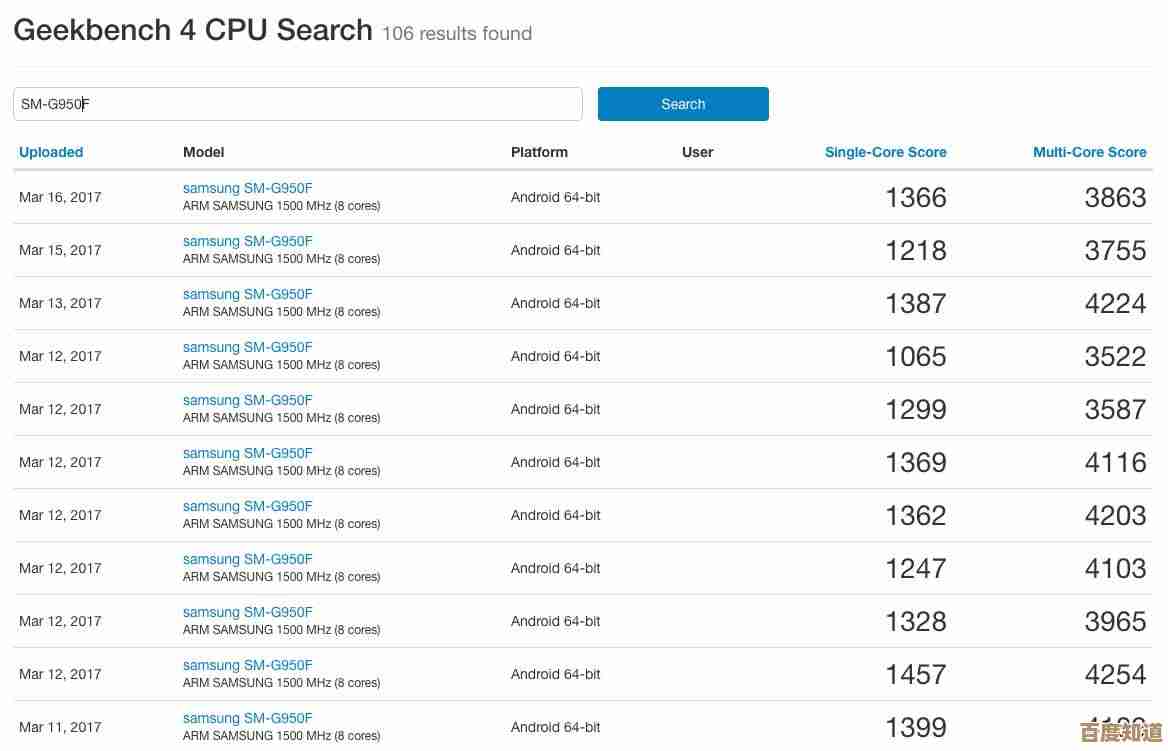Click the SM-G950F search input field
The width and height of the screenshot is (1168, 751).
[x=297, y=104]
